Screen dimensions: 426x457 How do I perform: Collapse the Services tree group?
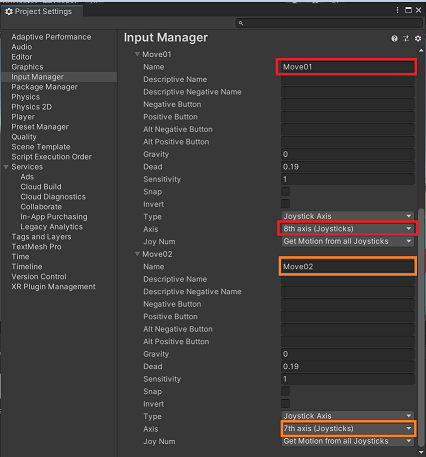coord(6,167)
